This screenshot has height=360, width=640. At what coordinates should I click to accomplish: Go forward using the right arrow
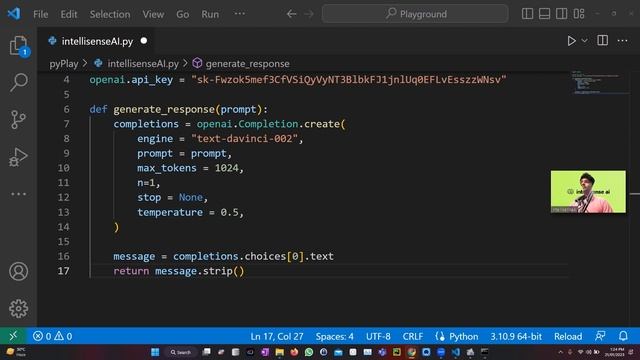tap(309, 14)
